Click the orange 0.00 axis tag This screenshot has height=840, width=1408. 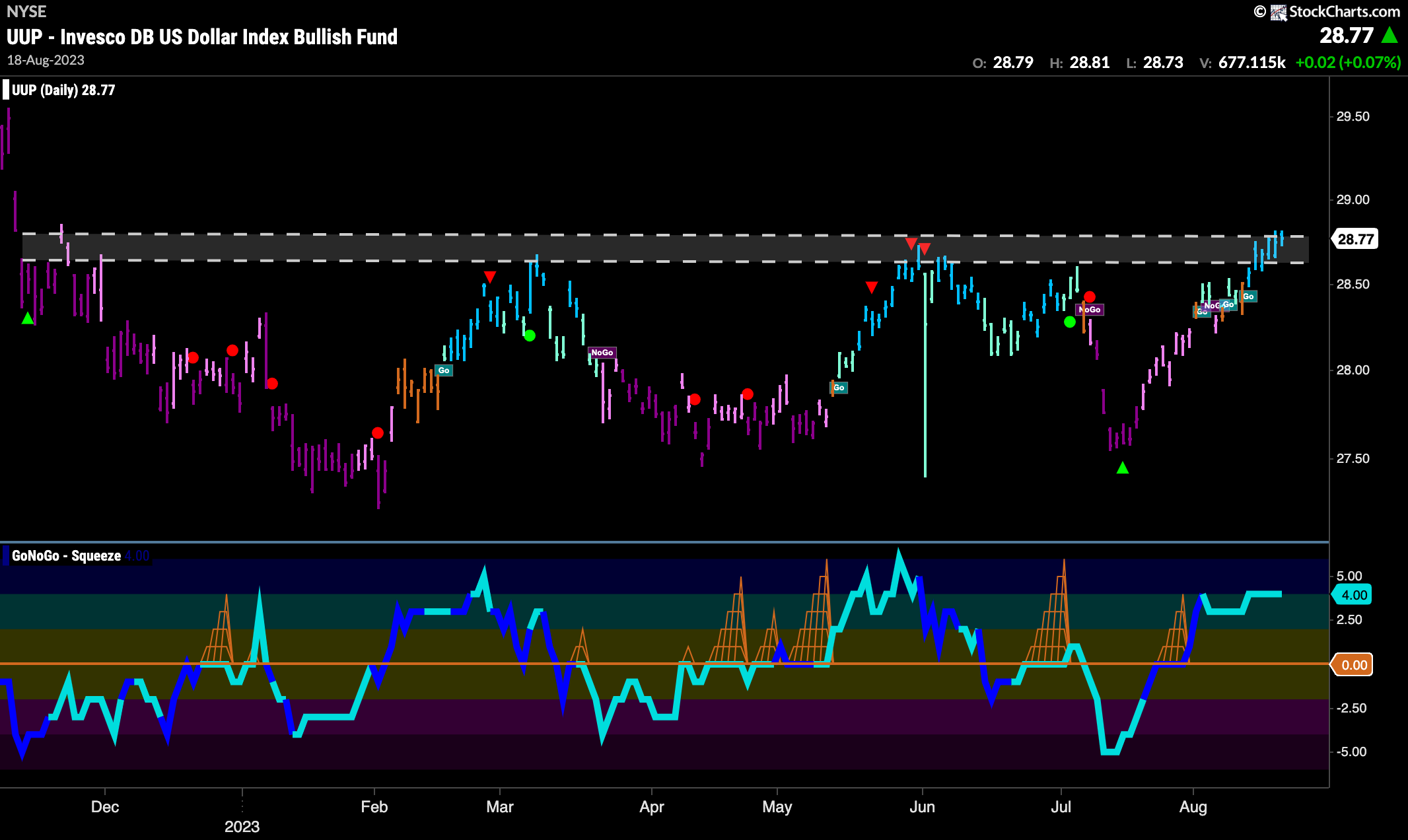[x=1353, y=665]
